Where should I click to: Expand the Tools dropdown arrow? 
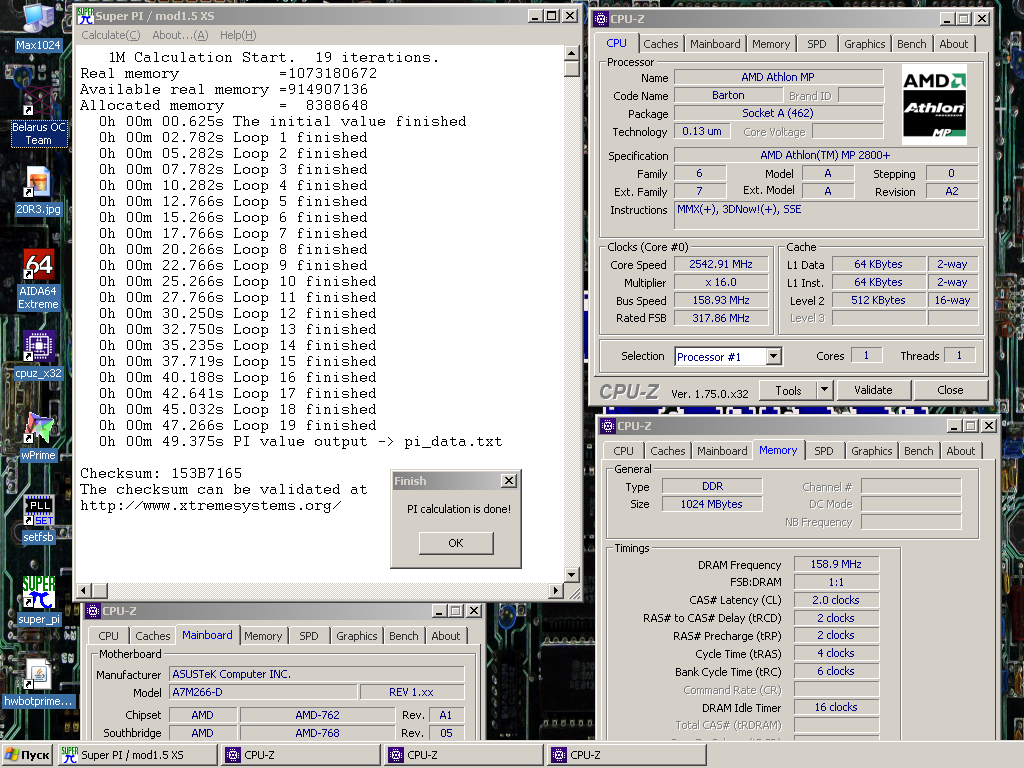coord(824,391)
